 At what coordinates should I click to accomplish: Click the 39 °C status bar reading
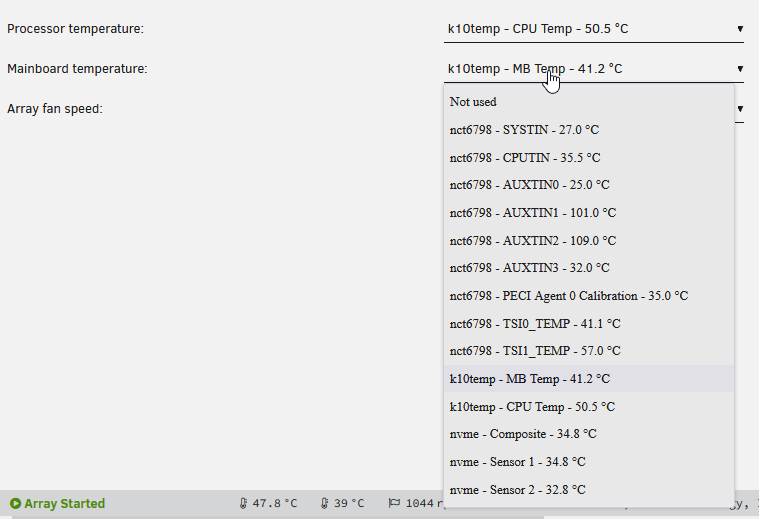(349, 504)
